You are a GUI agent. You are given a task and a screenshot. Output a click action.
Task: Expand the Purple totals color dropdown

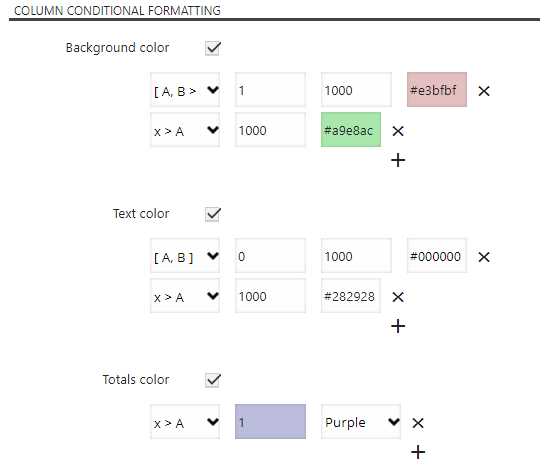click(x=361, y=422)
